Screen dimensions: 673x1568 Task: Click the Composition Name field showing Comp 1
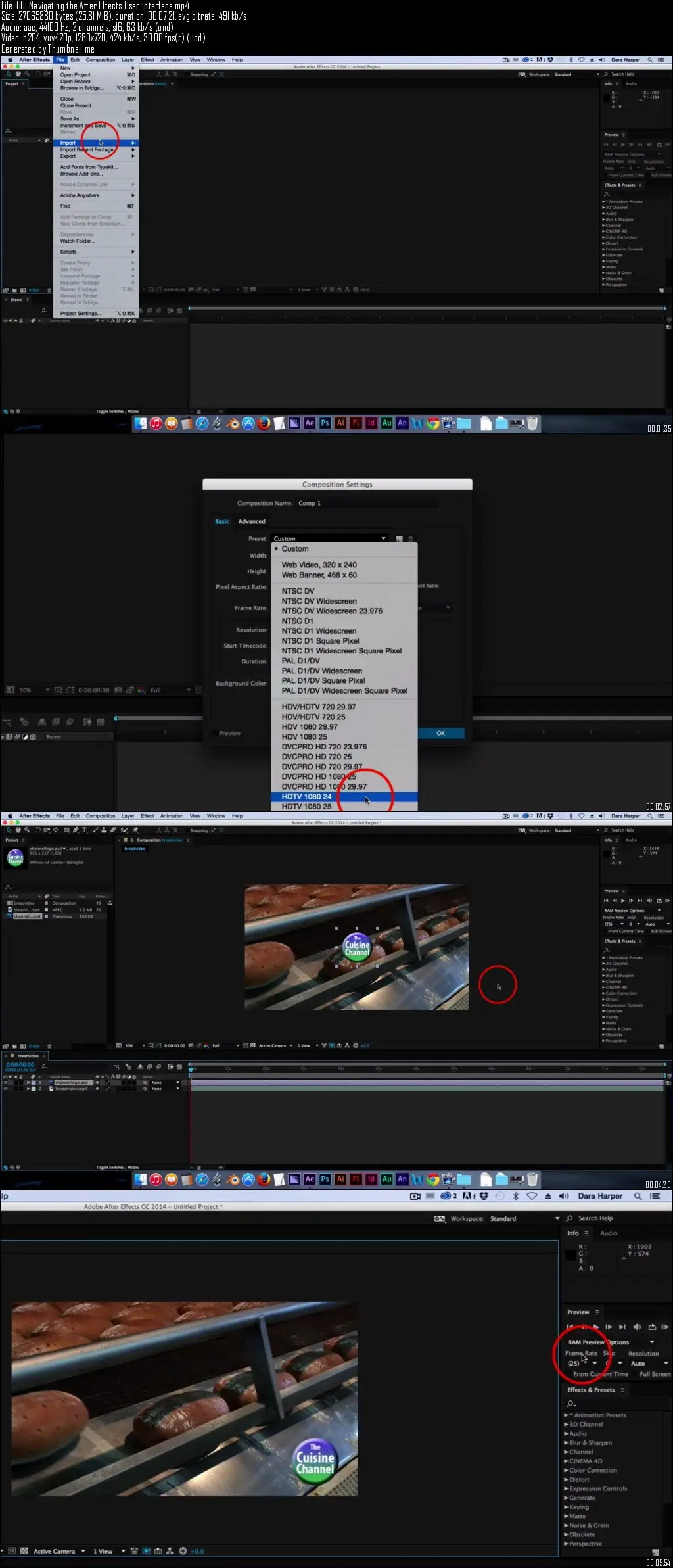[x=367, y=503]
